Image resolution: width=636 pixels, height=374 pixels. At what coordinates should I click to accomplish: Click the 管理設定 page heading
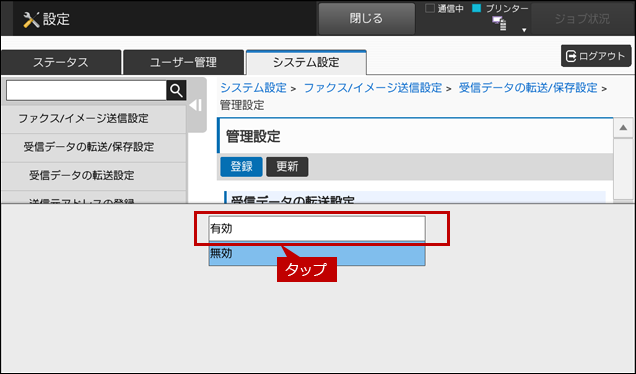coord(253,136)
